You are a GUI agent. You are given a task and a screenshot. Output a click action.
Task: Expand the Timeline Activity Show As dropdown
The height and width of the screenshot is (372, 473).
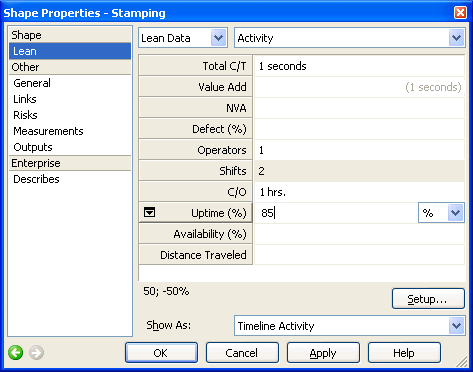coord(456,326)
